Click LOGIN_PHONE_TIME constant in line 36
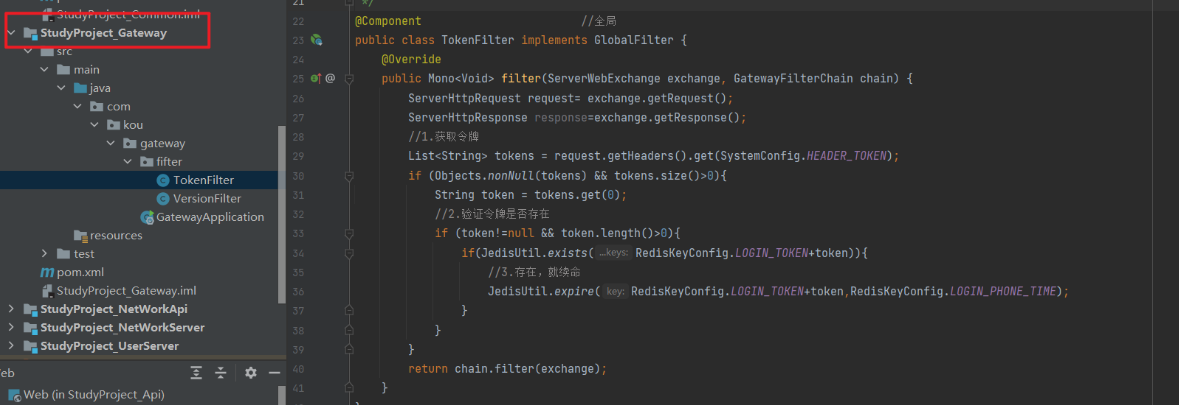Viewport: 1179px width, 405px height. point(1003,291)
